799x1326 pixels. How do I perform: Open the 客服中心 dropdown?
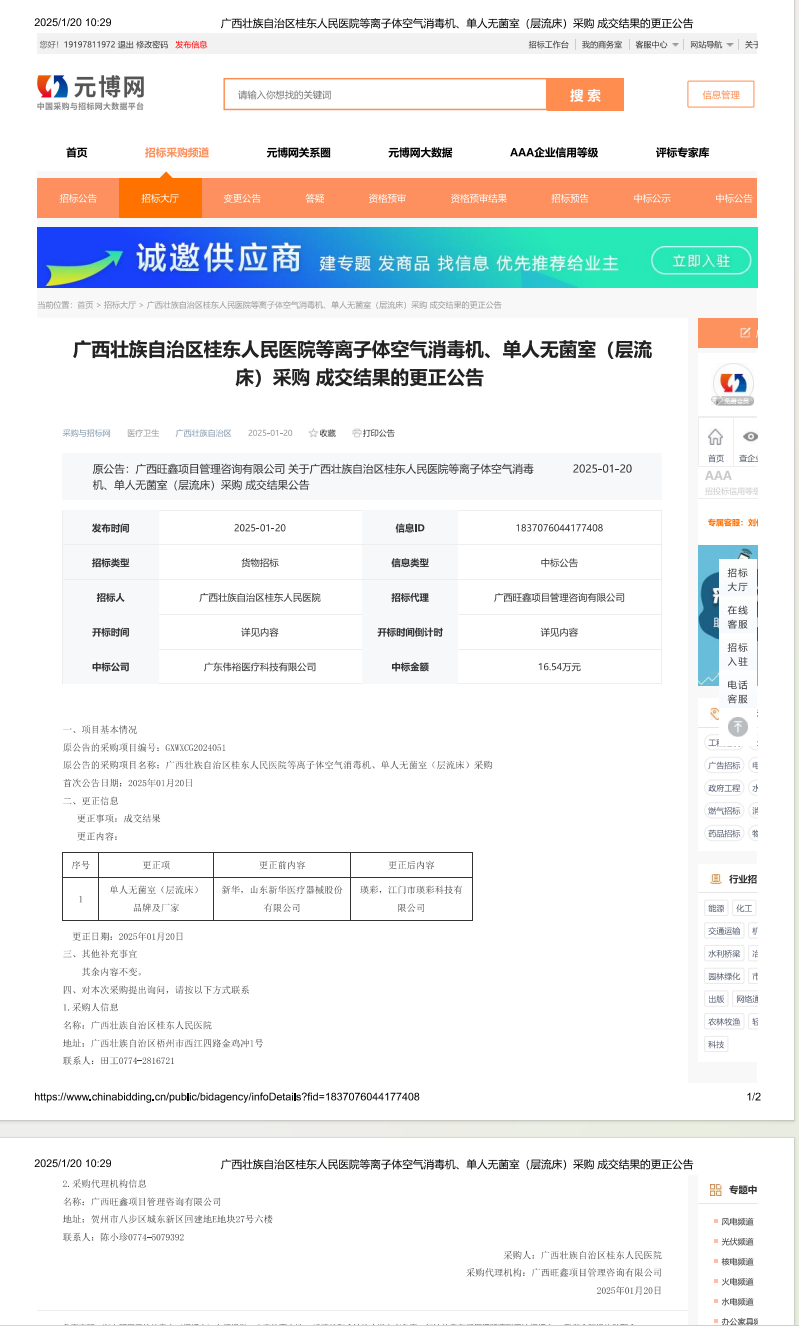click(x=657, y=44)
